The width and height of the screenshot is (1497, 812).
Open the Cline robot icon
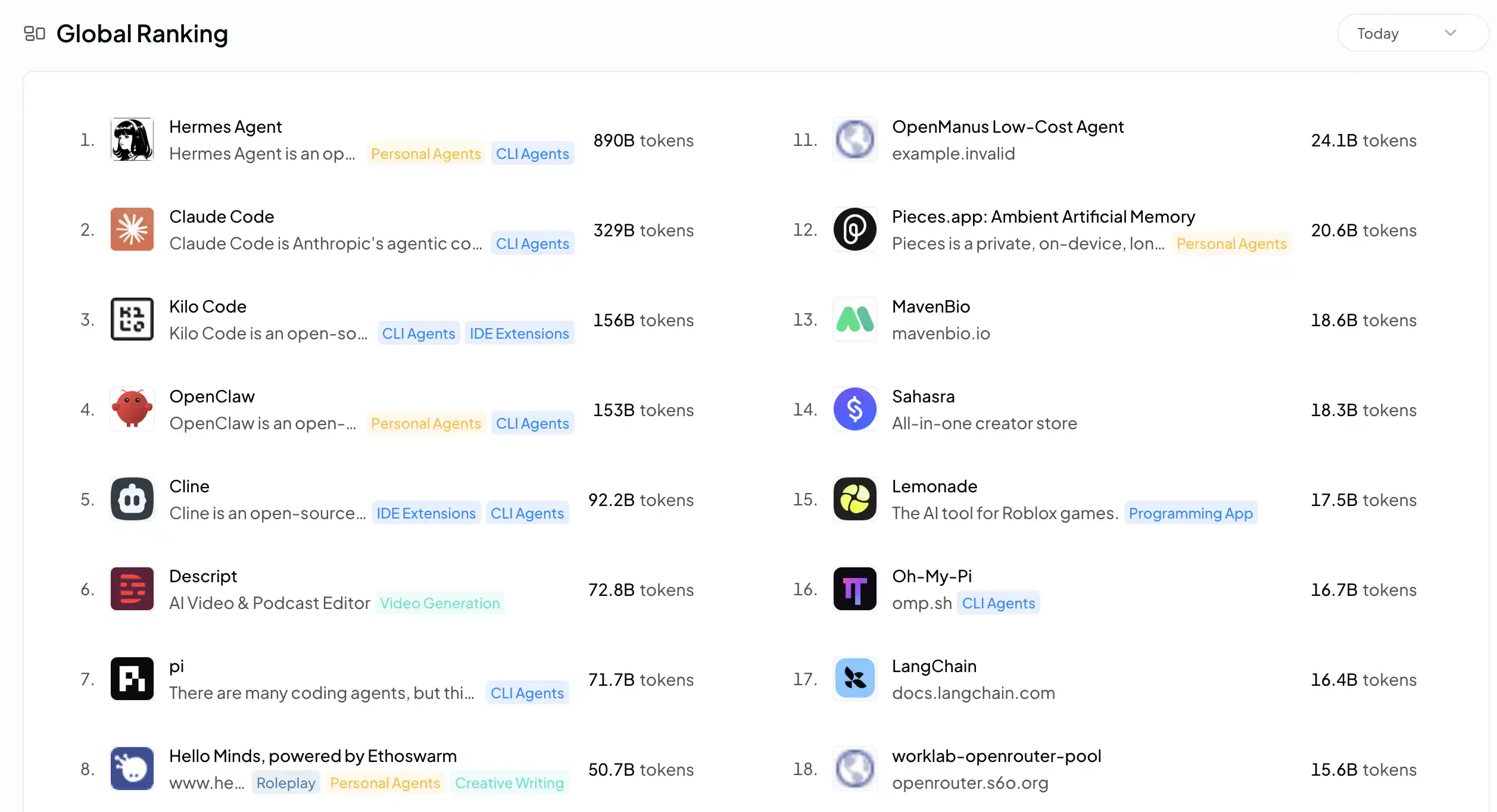point(132,499)
